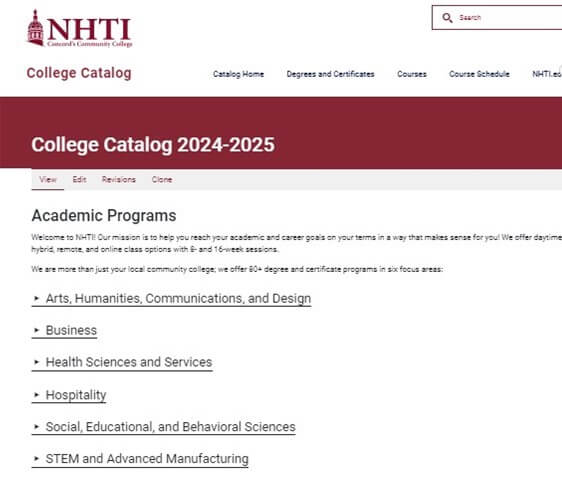
Task: Switch to the Edit tab
Action: coord(80,180)
